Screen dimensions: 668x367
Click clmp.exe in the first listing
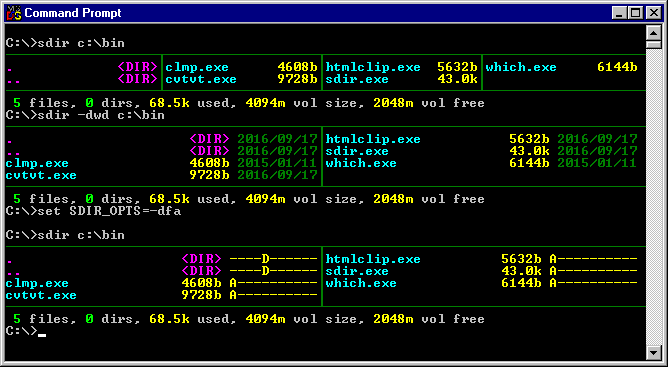197,67
